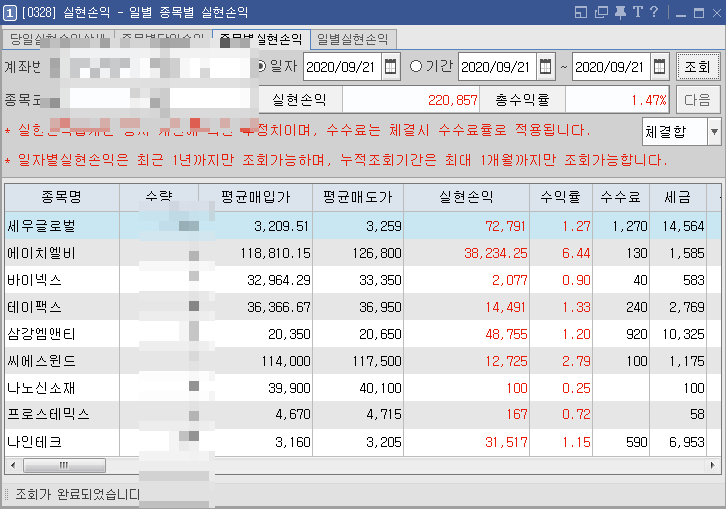The image size is (726, 509).
Task: Open calendar picker for 일자 date
Action: (390, 67)
